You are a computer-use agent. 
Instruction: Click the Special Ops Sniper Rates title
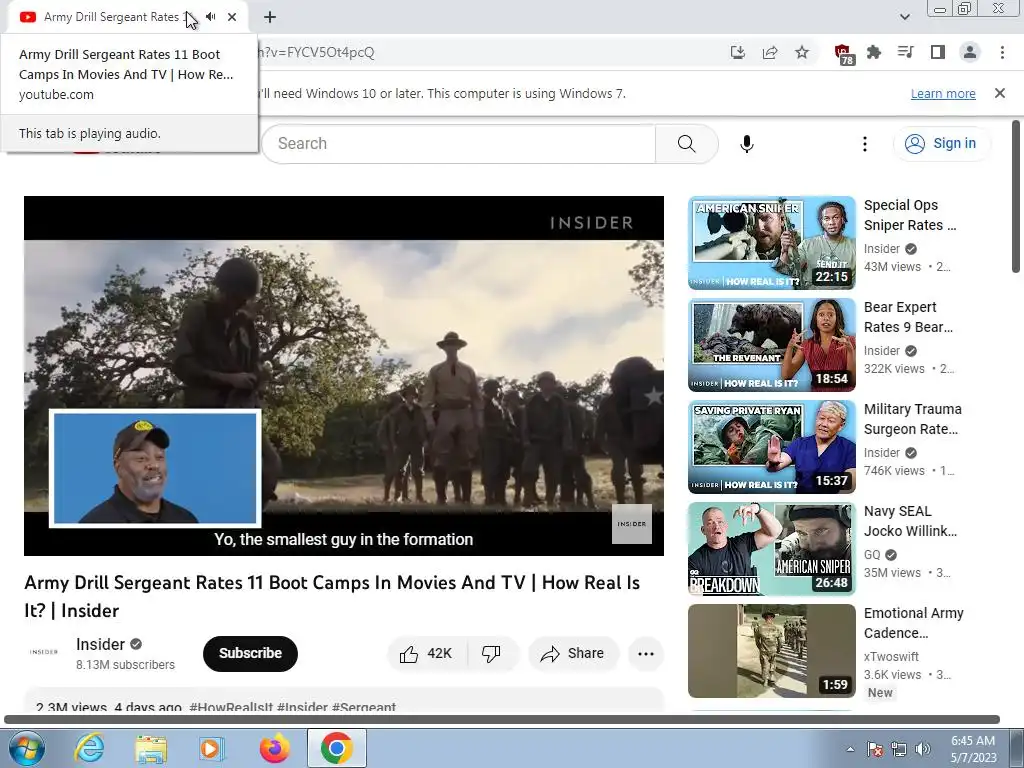[x=910, y=215]
